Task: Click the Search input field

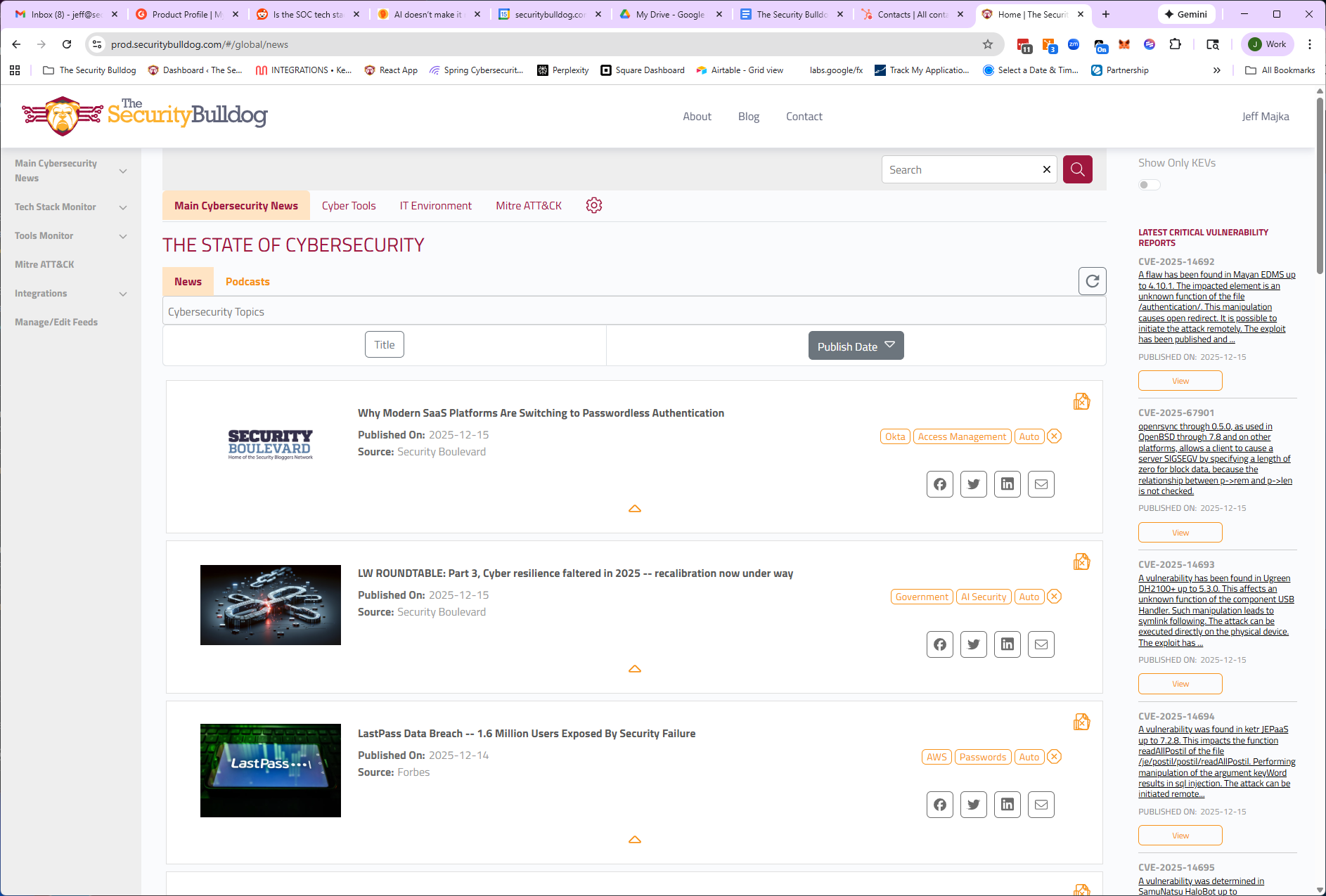Action: click(x=961, y=169)
